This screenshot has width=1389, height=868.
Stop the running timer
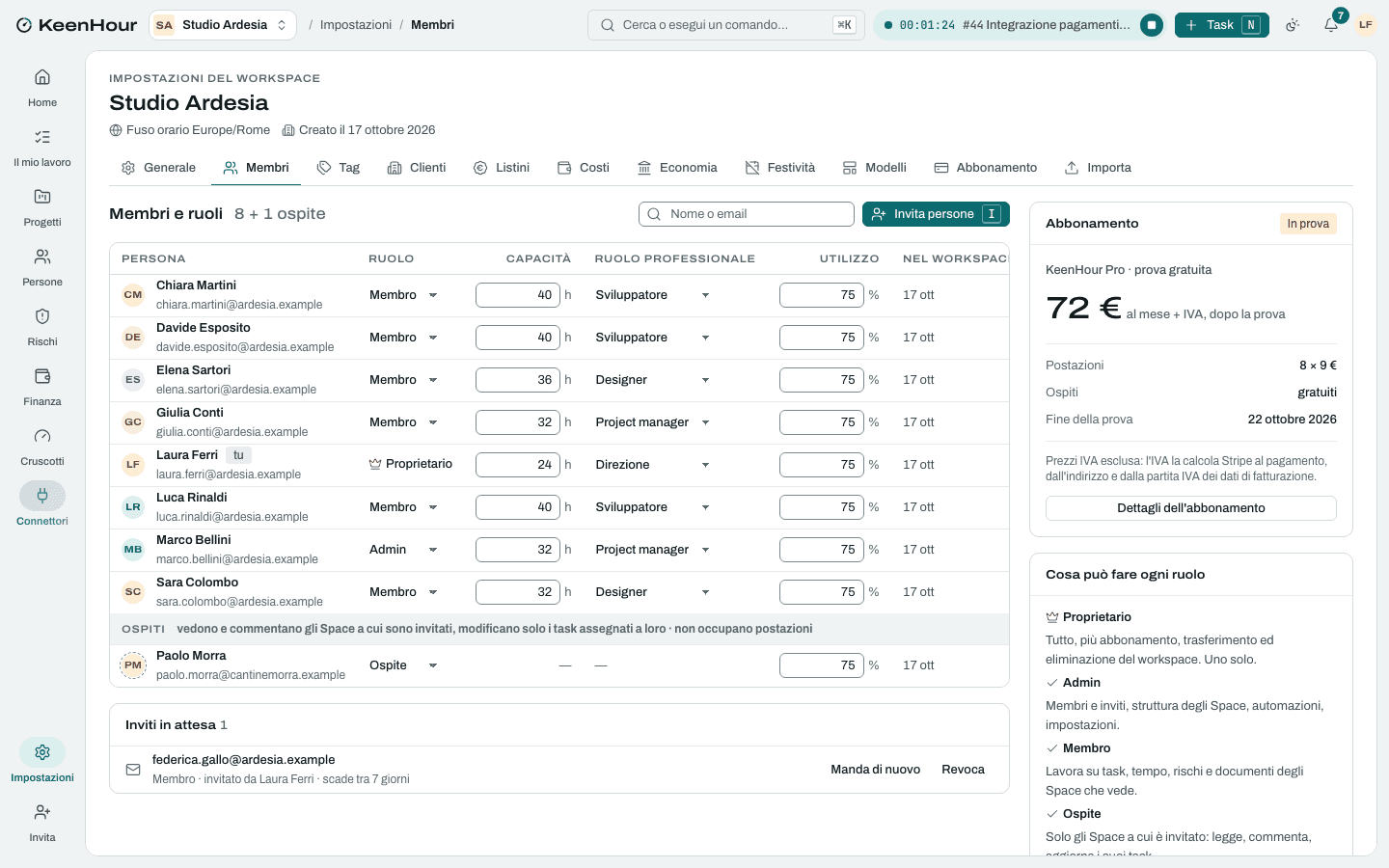tap(1151, 25)
